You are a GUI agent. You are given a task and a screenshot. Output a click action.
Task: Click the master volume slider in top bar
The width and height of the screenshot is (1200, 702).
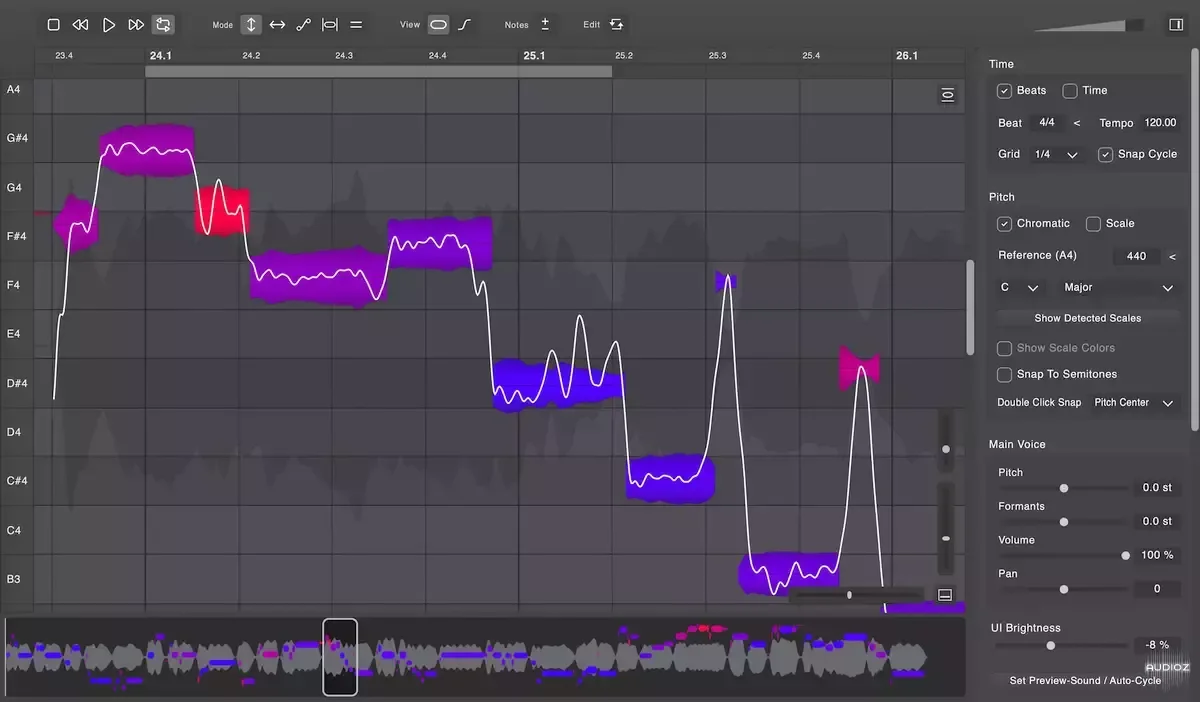[x=1090, y=24]
